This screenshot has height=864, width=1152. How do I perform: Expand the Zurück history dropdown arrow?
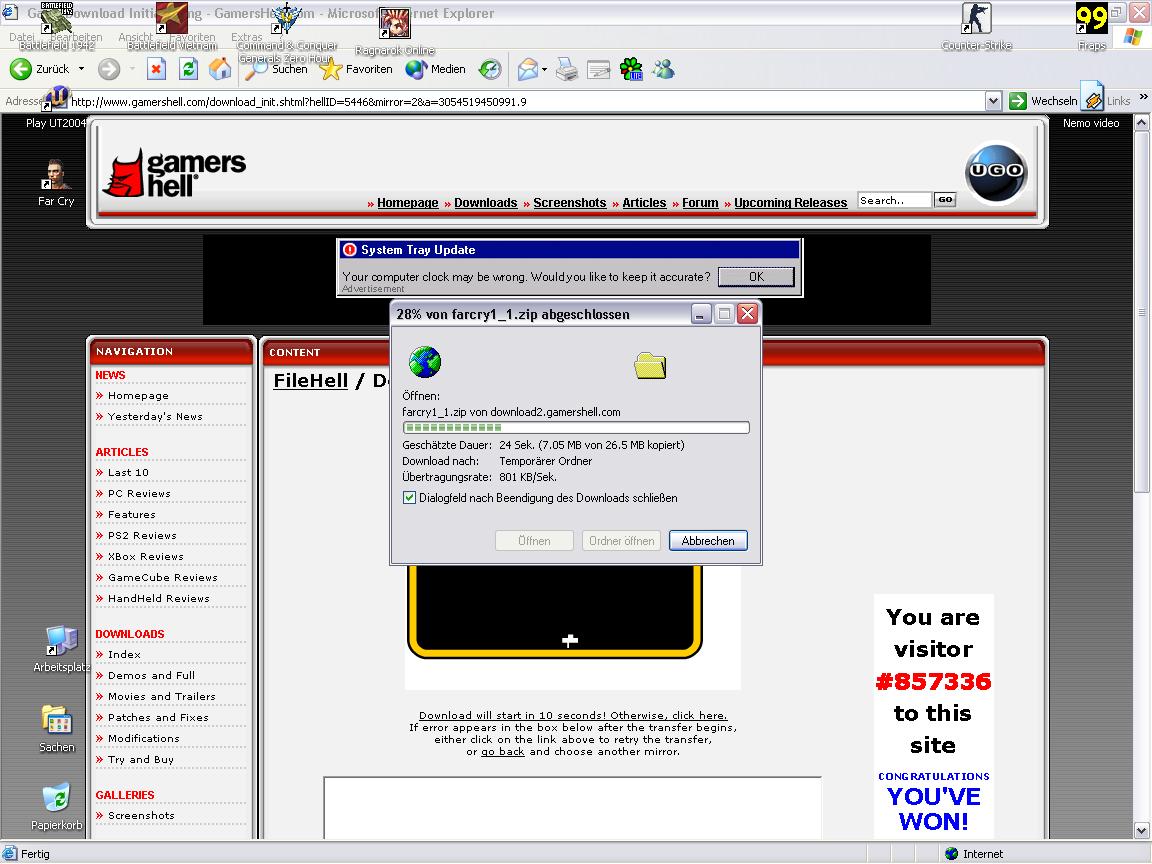(x=81, y=69)
